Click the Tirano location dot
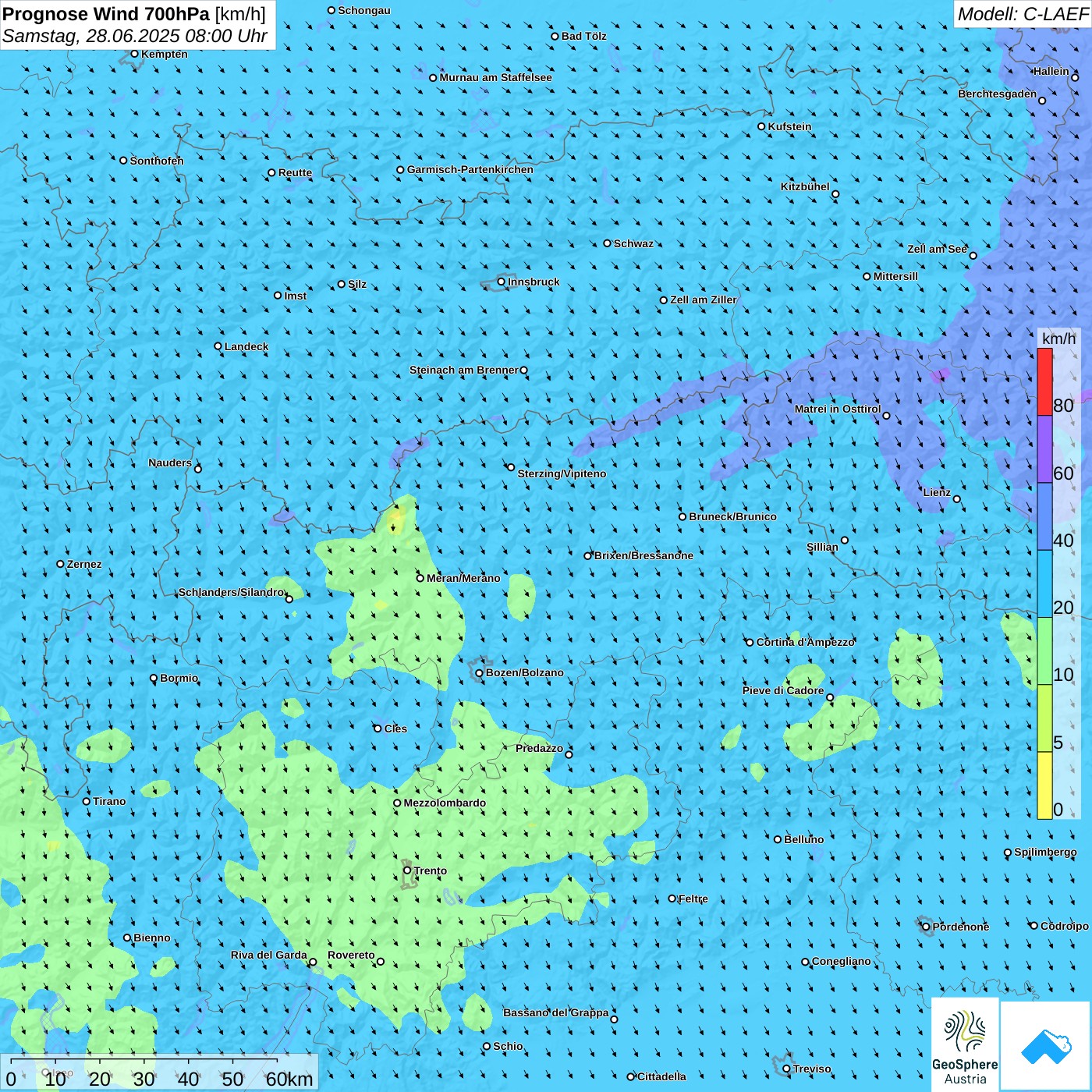This screenshot has width=1092, height=1092. click(x=87, y=801)
